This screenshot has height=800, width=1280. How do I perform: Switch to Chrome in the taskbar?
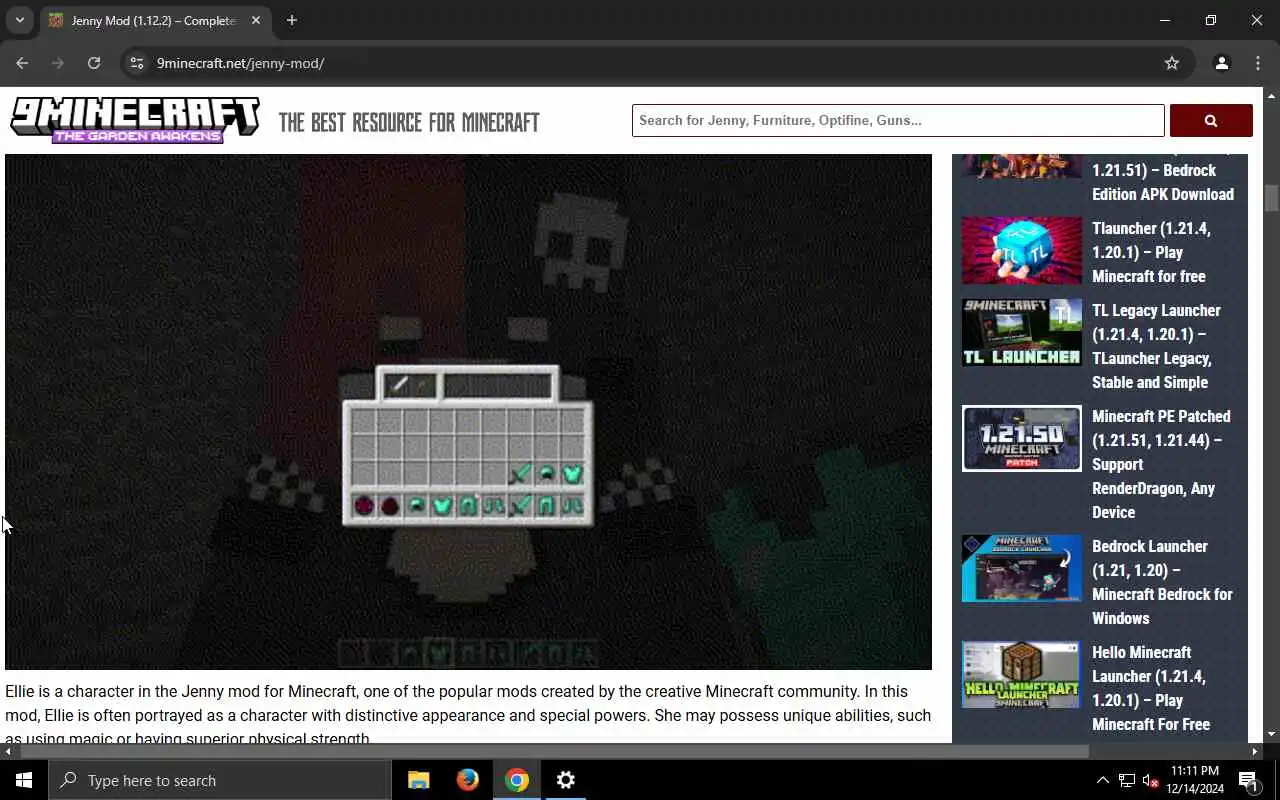click(x=516, y=780)
